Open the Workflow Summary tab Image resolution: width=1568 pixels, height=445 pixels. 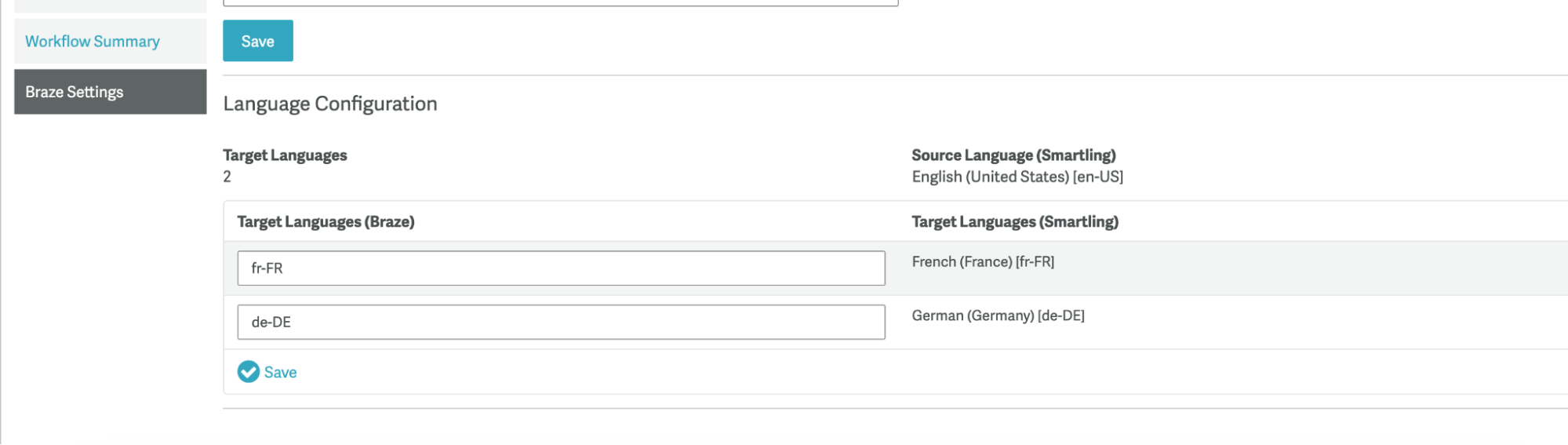click(x=93, y=42)
